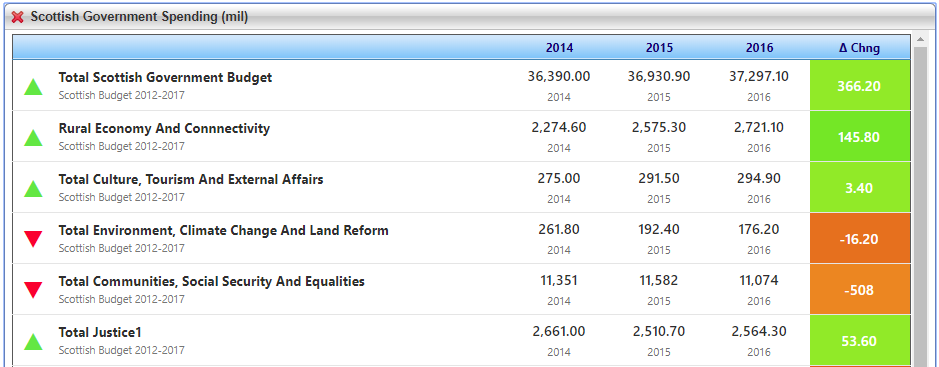Close the Scottish Government Spending panel
Screen dimensions: 939x367
point(18,17)
